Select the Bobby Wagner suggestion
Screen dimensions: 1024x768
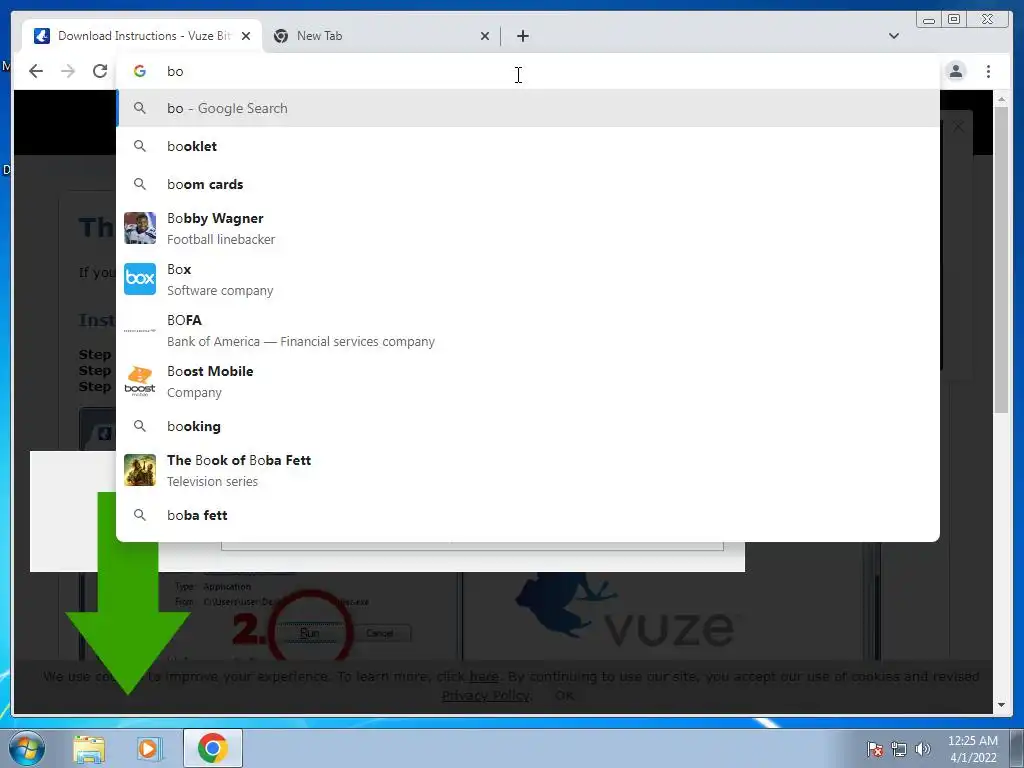(528, 229)
